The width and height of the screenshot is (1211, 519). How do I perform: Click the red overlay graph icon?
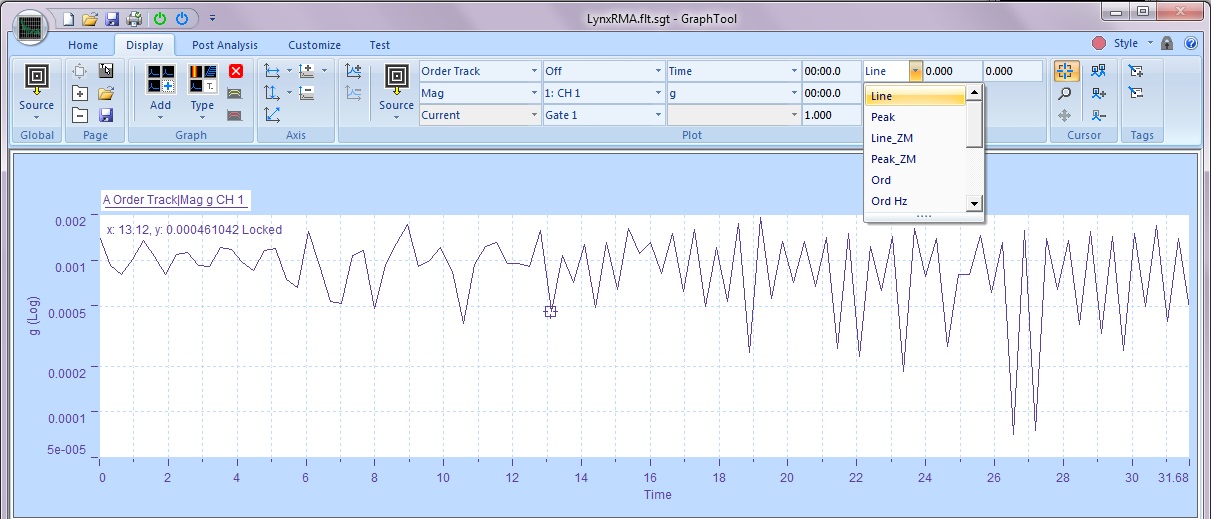coord(236,115)
